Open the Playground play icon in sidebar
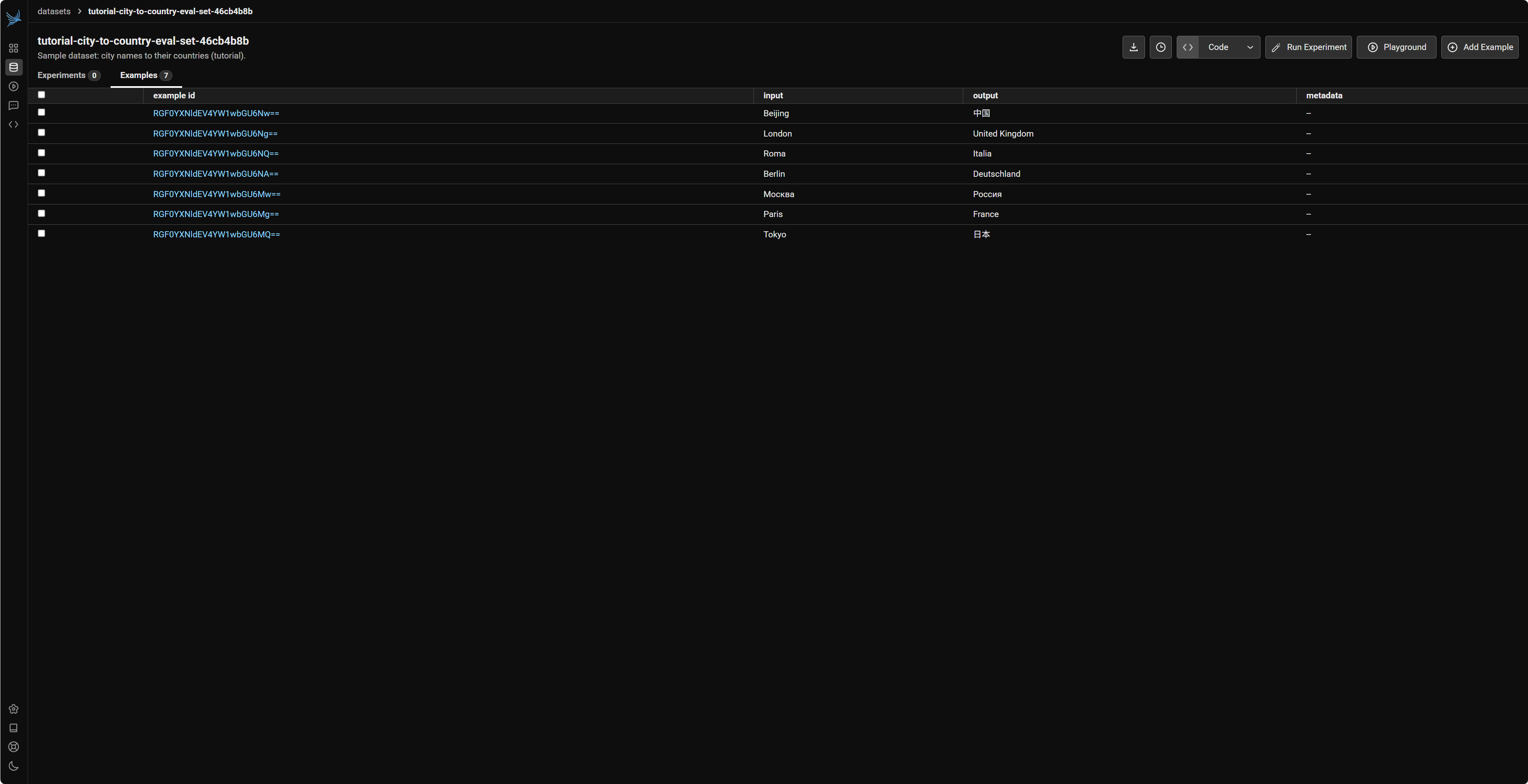The height and width of the screenshot is (784, 1528). click(x=14, y=87)
